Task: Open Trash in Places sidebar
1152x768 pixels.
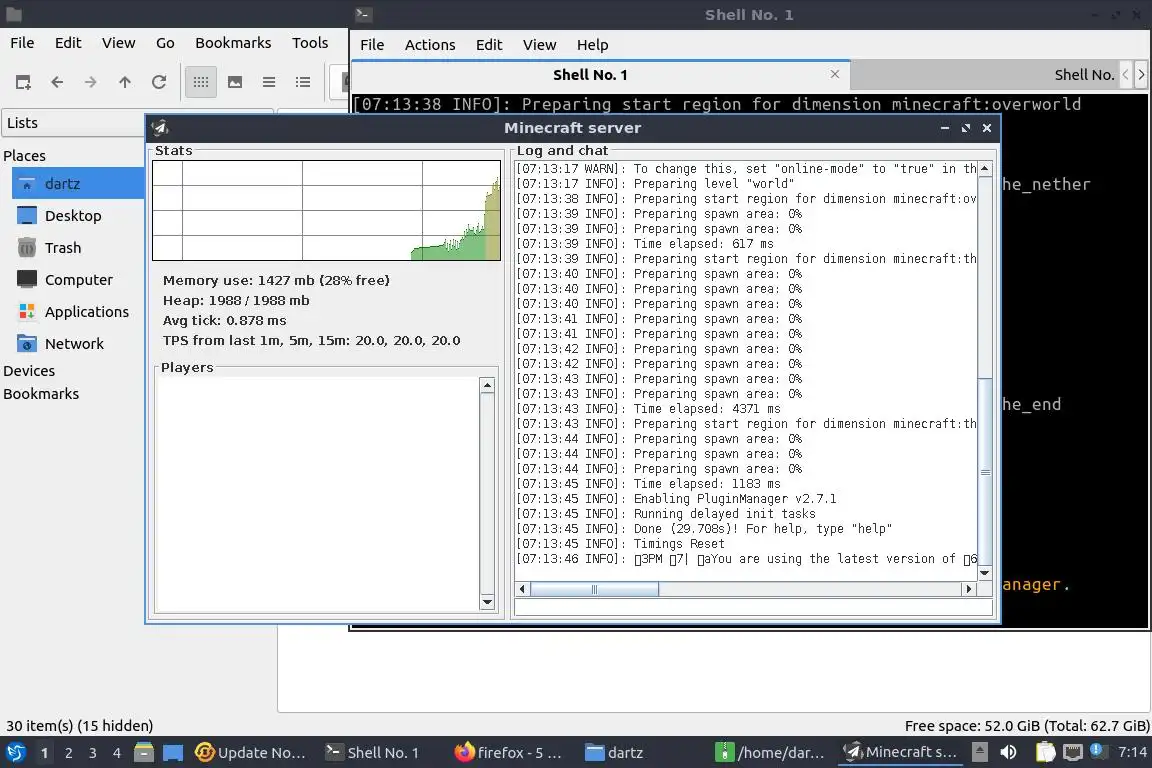Action: point(62,248)
